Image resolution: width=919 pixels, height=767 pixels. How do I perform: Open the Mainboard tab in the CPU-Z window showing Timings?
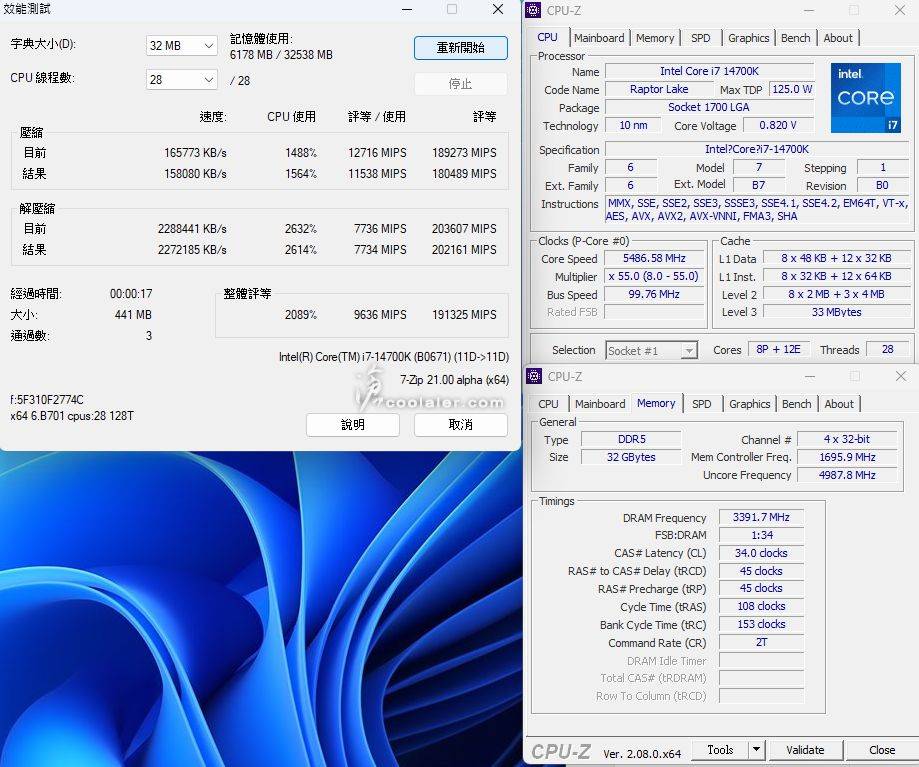tap(600, 404)
